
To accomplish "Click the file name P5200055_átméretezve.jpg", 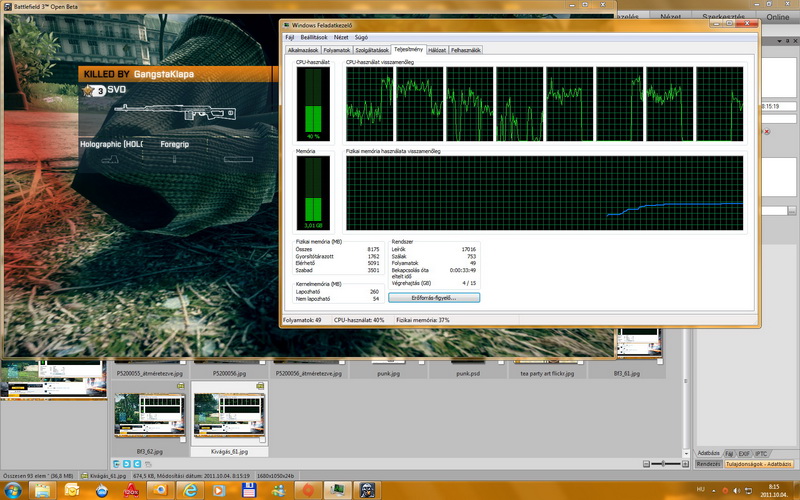I will (149, 373).
